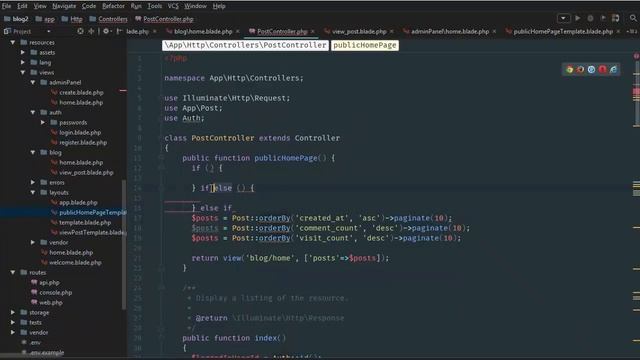
Task: Click Run with Coverage icon
Action: click(x=603, y=18)
